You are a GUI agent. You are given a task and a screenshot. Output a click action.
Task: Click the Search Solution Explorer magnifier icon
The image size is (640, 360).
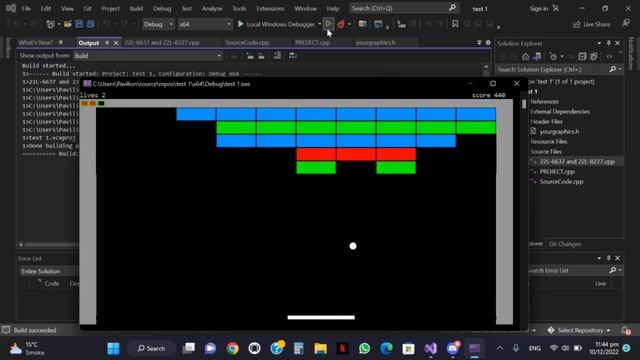613,69
